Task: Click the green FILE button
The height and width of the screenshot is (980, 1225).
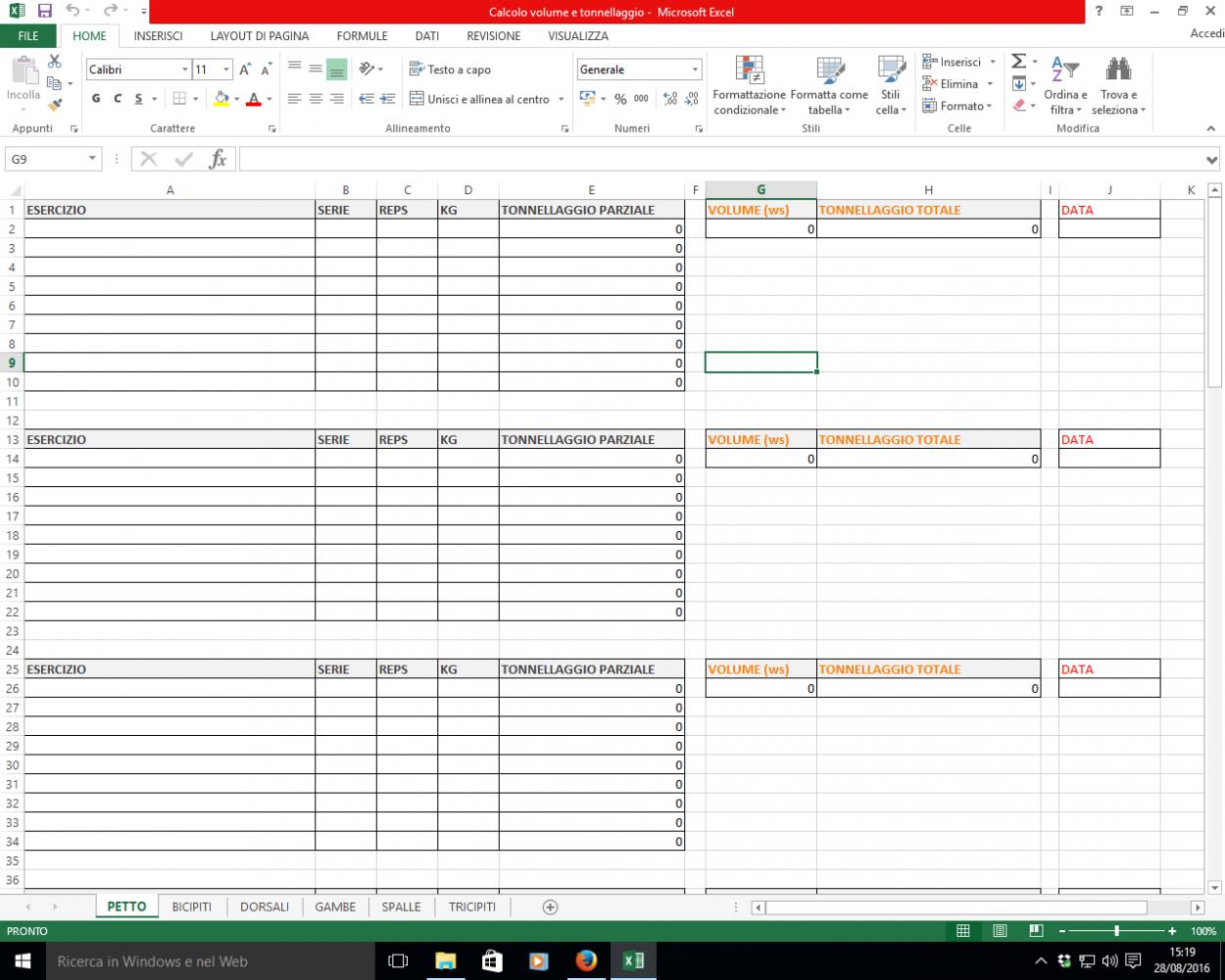Action: click(x=28, y=36)
